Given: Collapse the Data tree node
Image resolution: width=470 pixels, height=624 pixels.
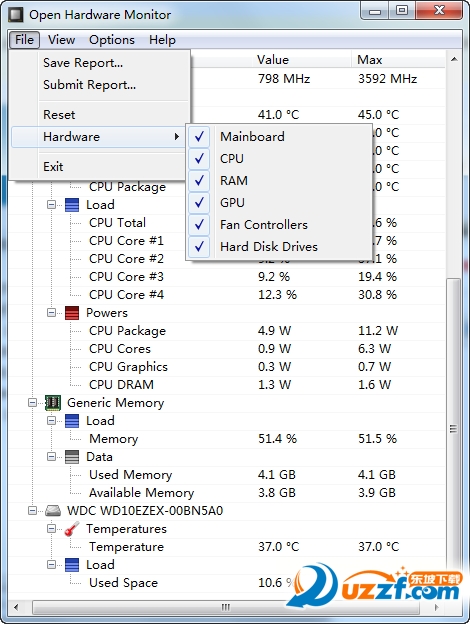Looking at the screenshot, I should point(51,456).
